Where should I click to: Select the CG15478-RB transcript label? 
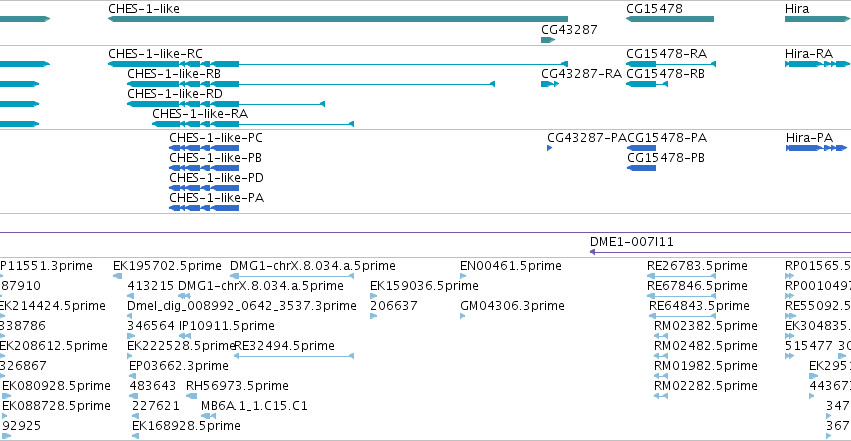click(x=665, y=74)
